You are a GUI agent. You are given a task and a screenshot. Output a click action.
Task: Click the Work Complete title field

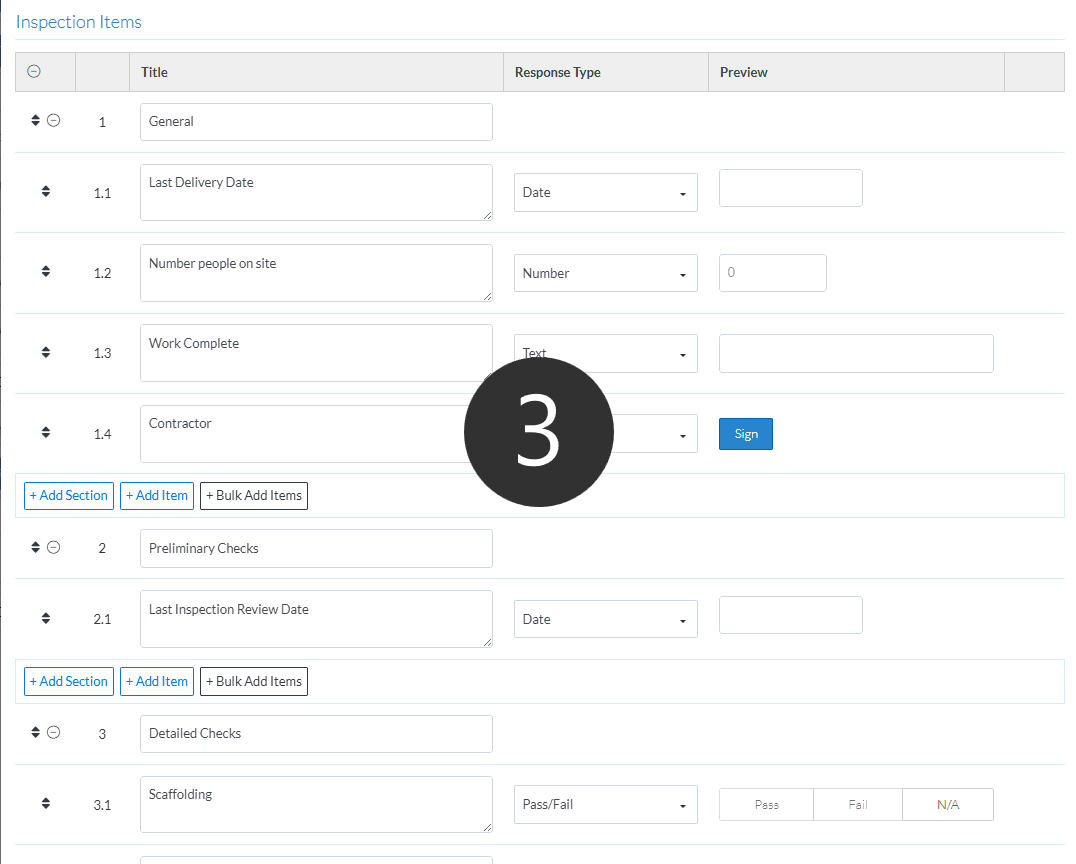point(316,353)
